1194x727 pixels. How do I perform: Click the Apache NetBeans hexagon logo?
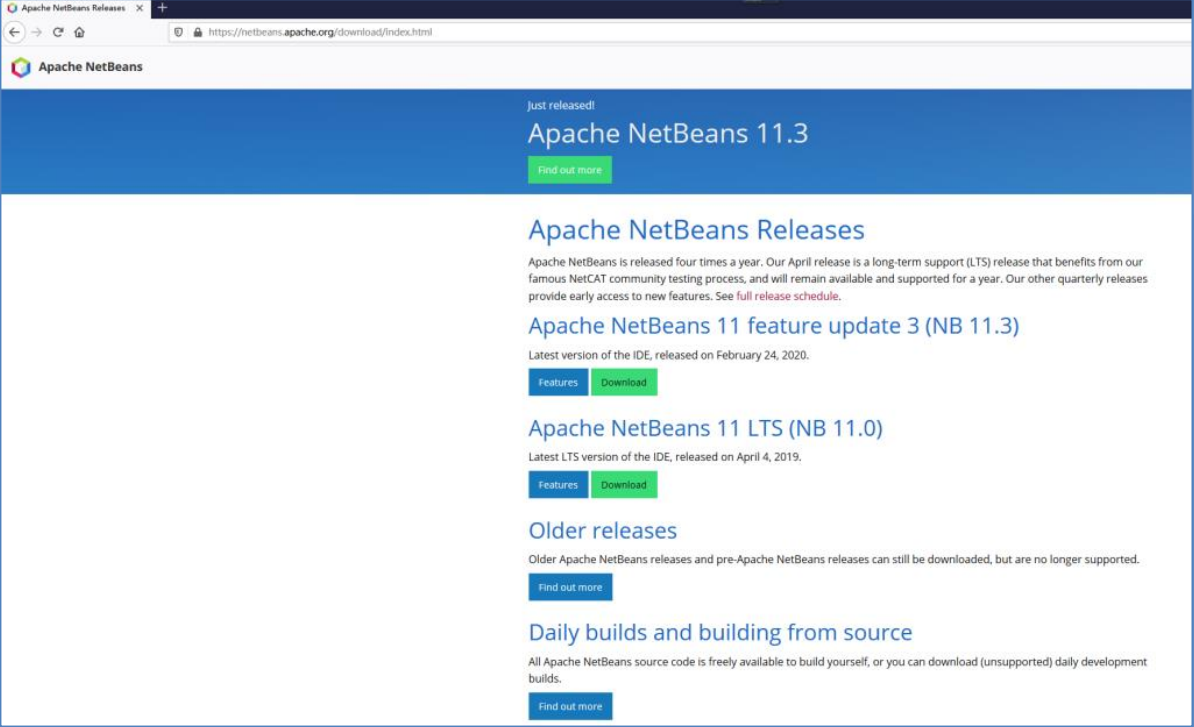[x=21, y=67]
